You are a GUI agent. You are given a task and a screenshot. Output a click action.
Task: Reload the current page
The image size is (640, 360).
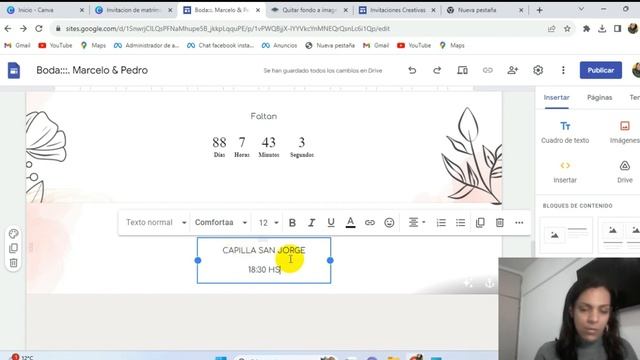click(x=39, y=29)
